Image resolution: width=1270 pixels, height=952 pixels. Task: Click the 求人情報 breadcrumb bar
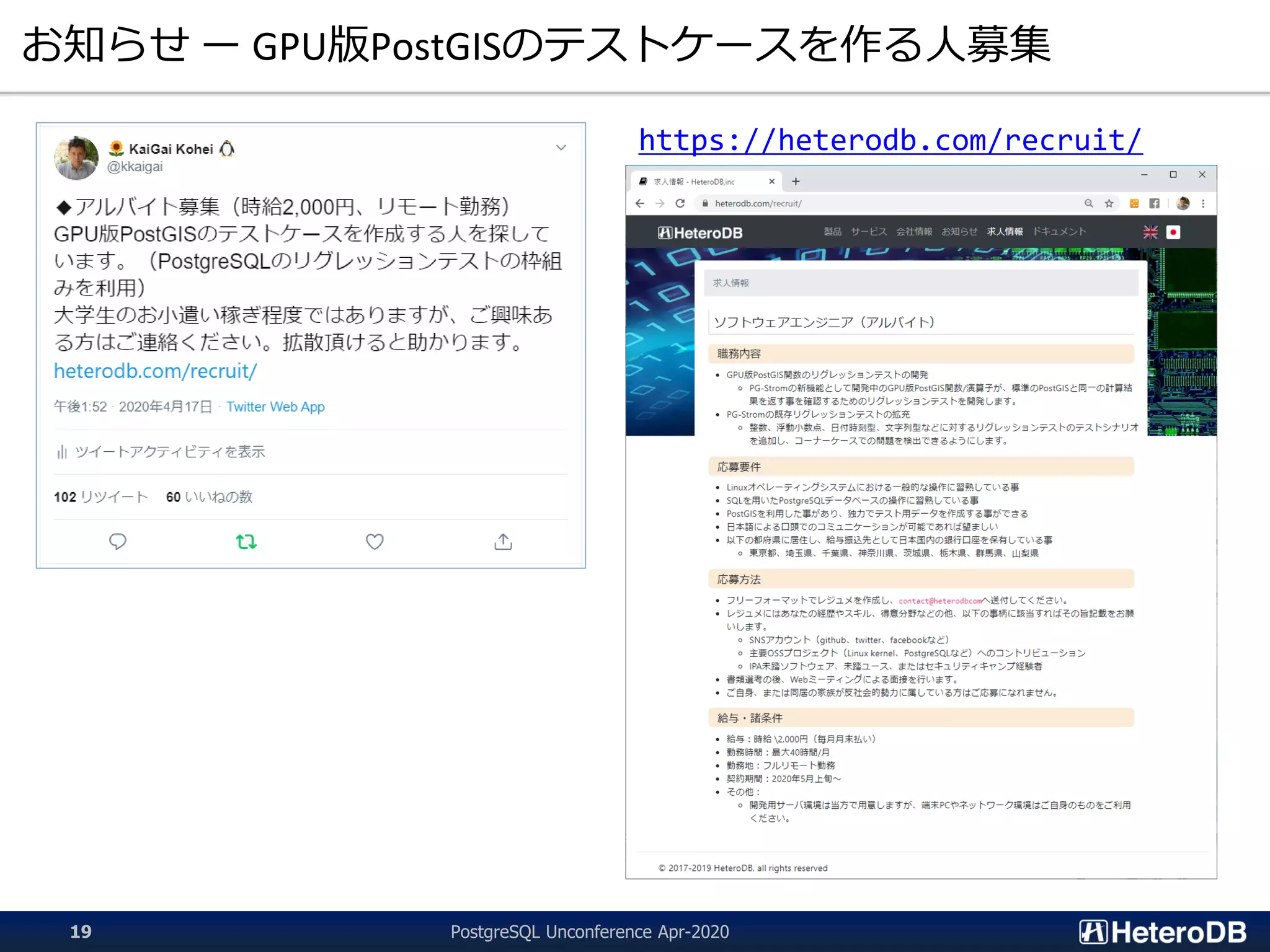pyautogui.click(x=921, y=283)
